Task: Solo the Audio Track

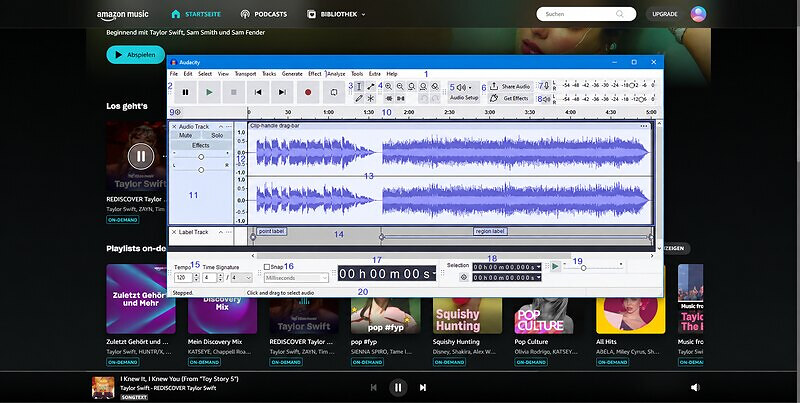Action: tap(217, 136)
